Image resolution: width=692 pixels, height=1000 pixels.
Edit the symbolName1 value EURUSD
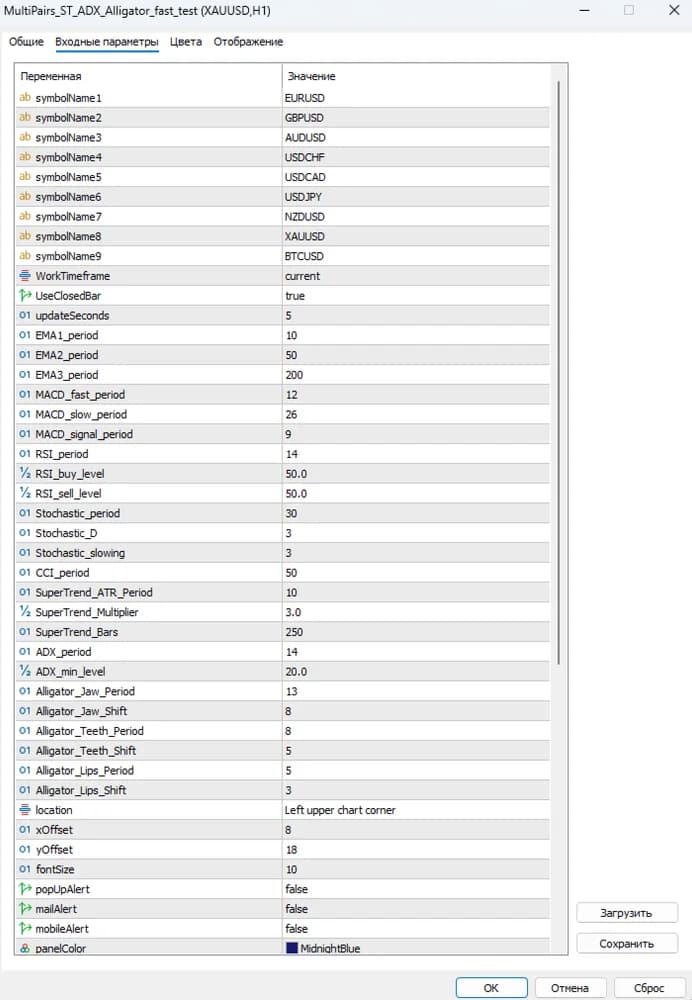coord(416,98)
